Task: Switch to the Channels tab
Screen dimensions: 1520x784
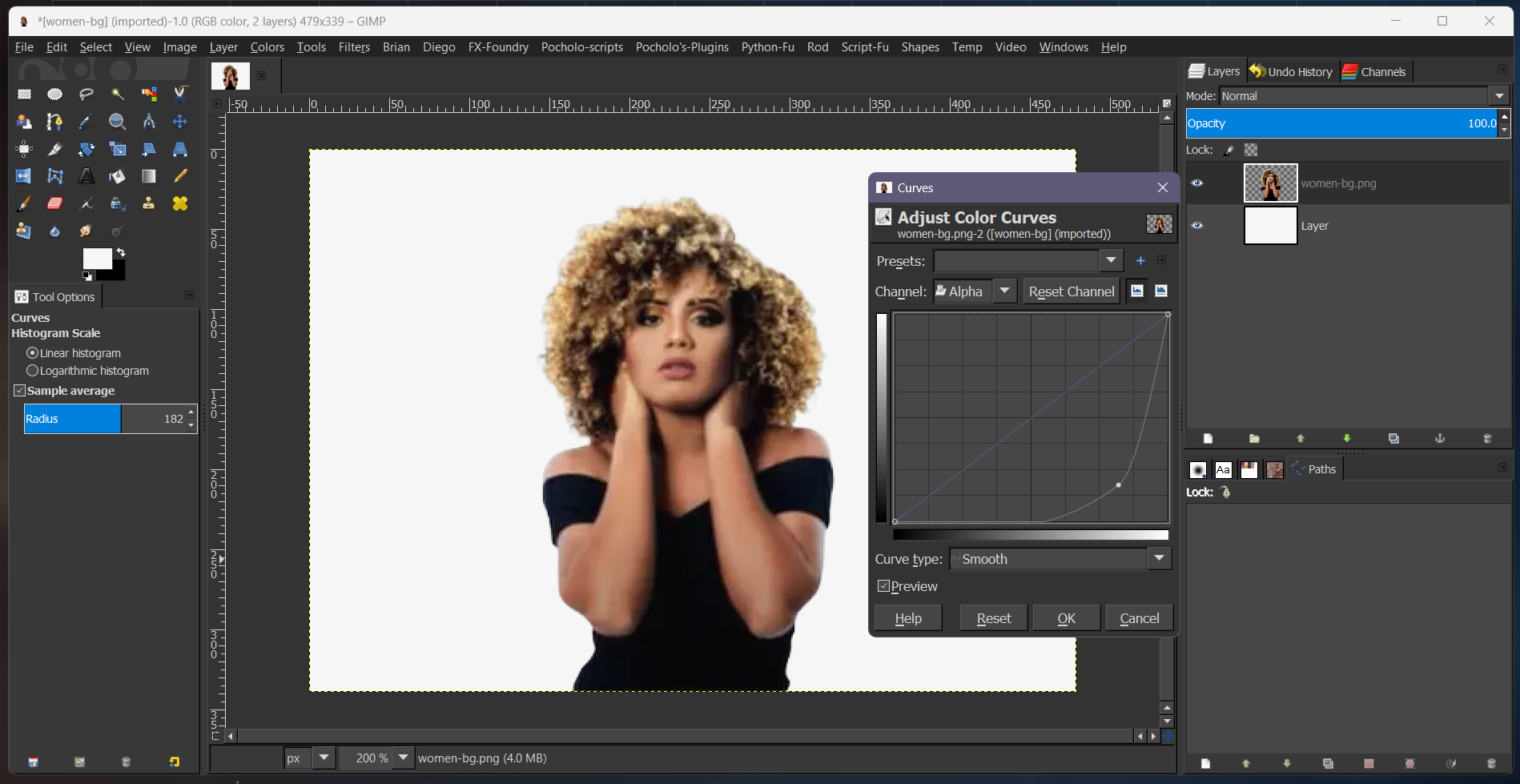Action: click(x=1374, y=71)
